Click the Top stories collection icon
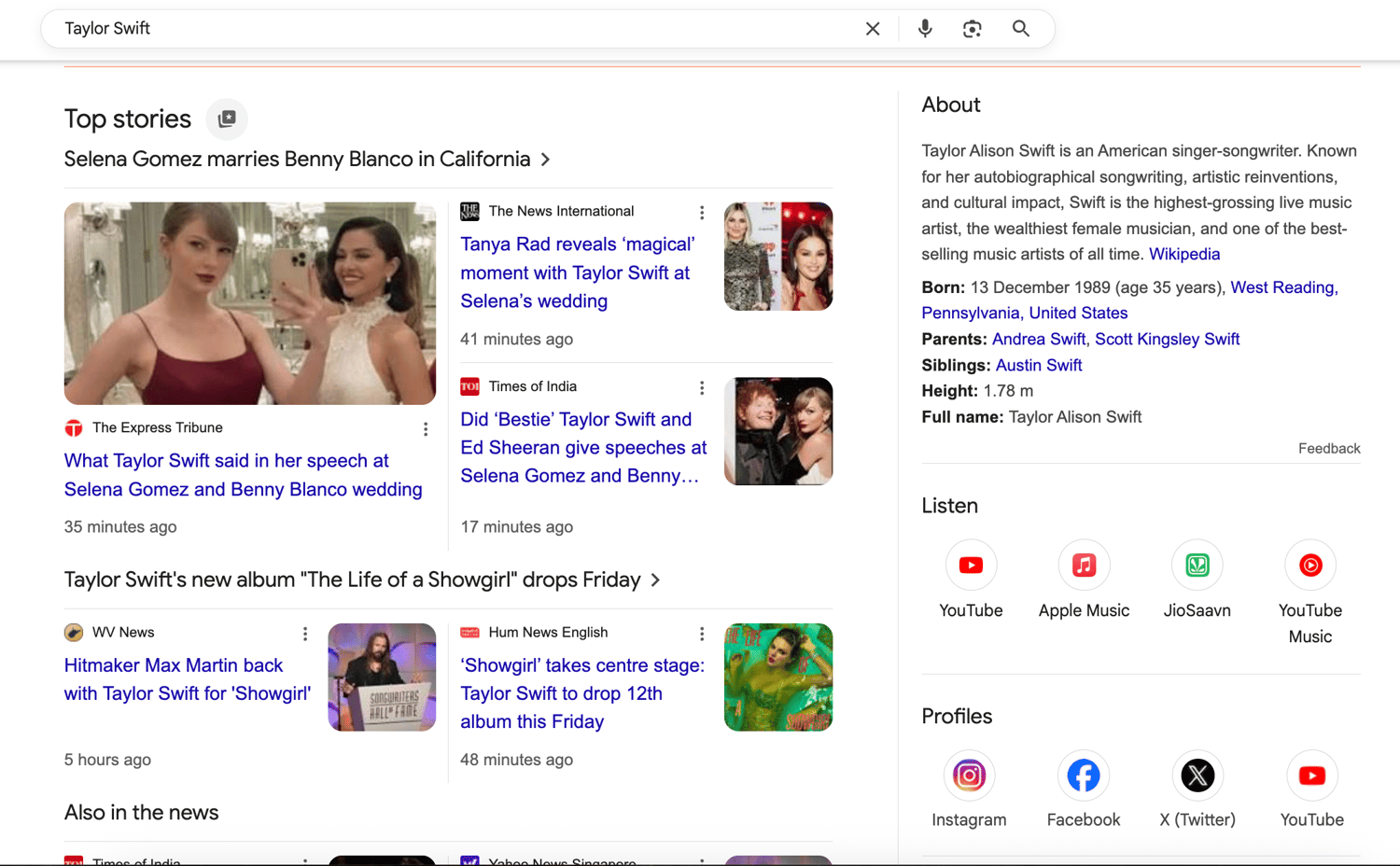Image resolution: width=1400 pixels, height=866 pixels. pyautogui.click(x=227, y=119)
